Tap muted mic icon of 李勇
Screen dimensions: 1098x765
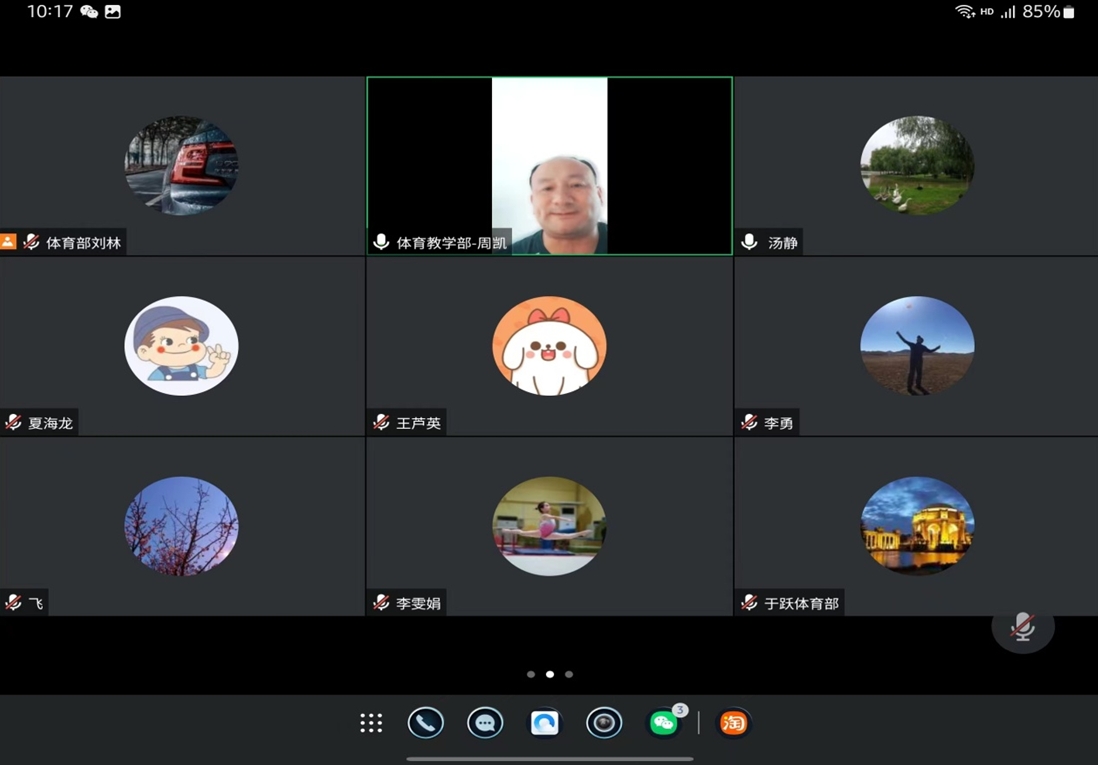coord(749,422)
